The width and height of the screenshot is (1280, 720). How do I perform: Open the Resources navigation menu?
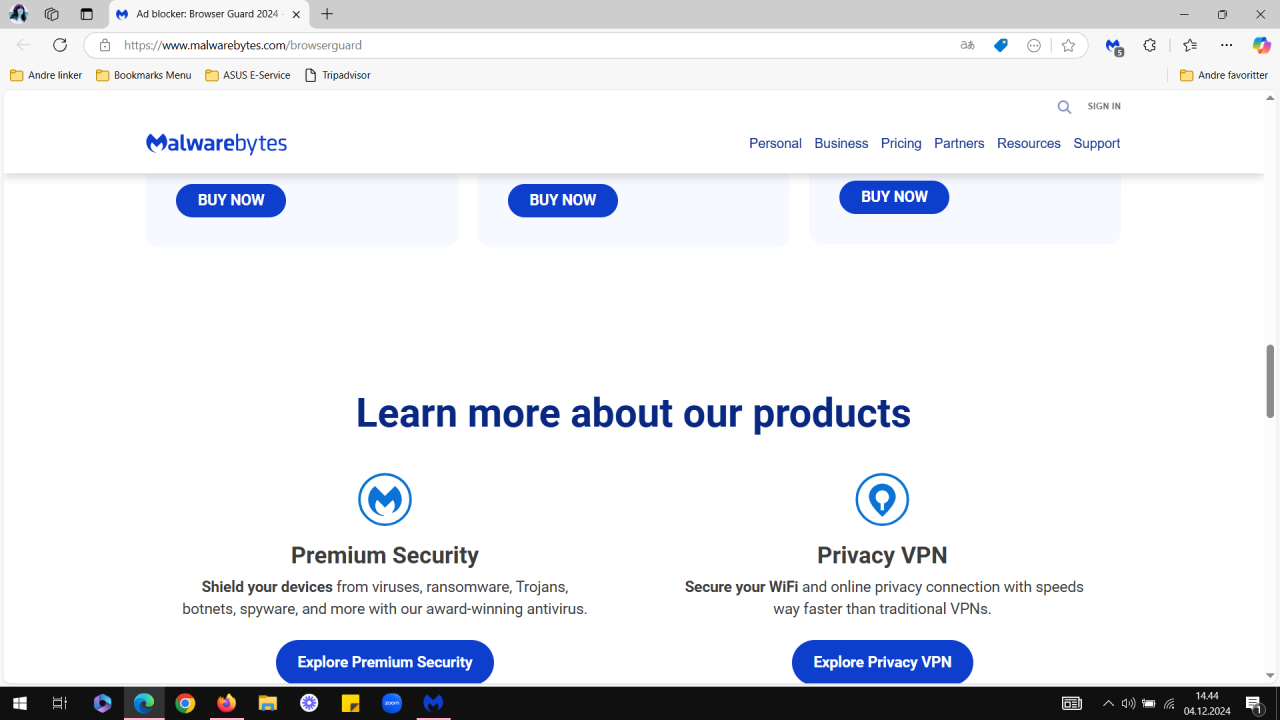point(1028,143)
